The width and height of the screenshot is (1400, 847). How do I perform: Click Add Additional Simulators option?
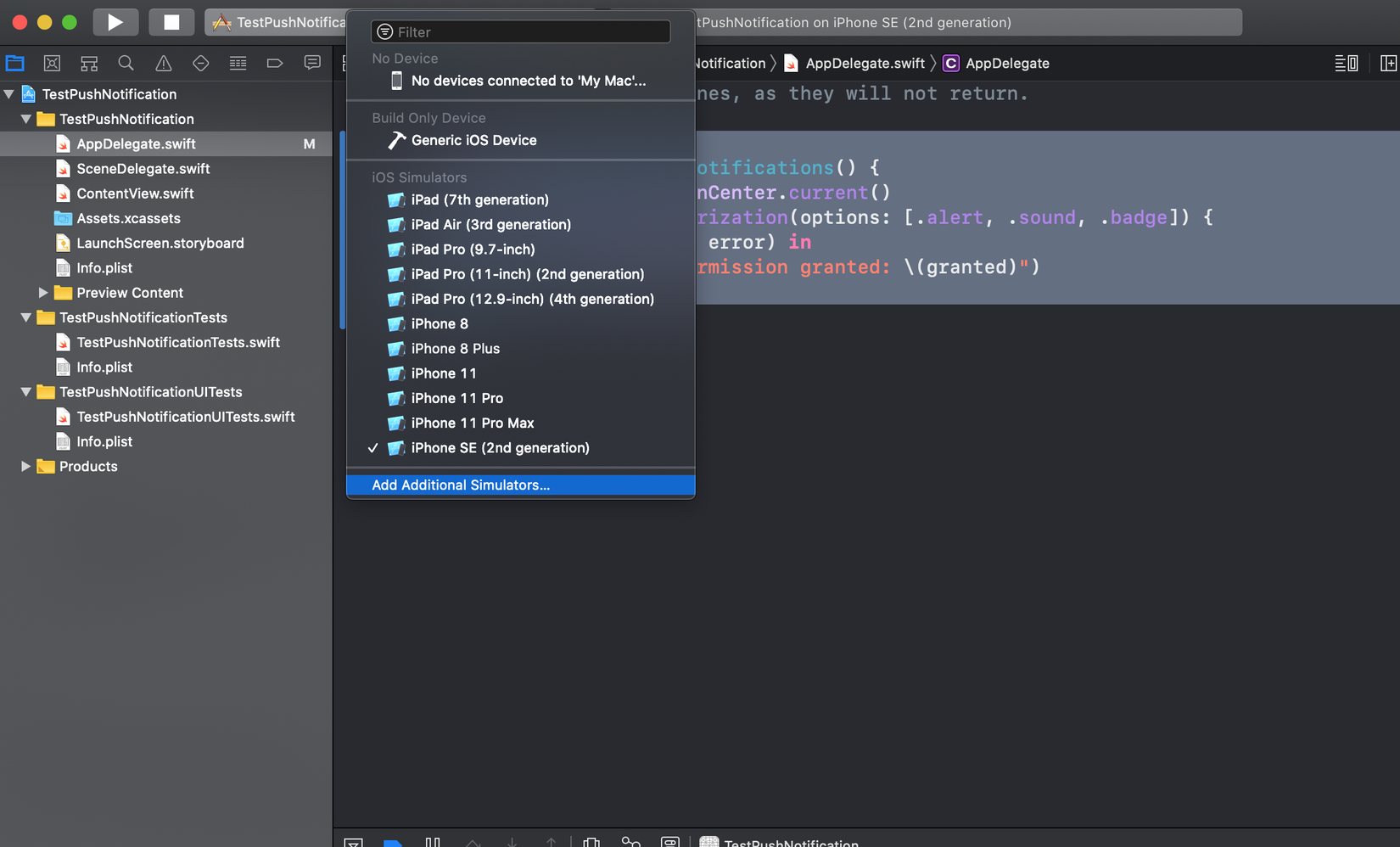(x=461, y=485)
